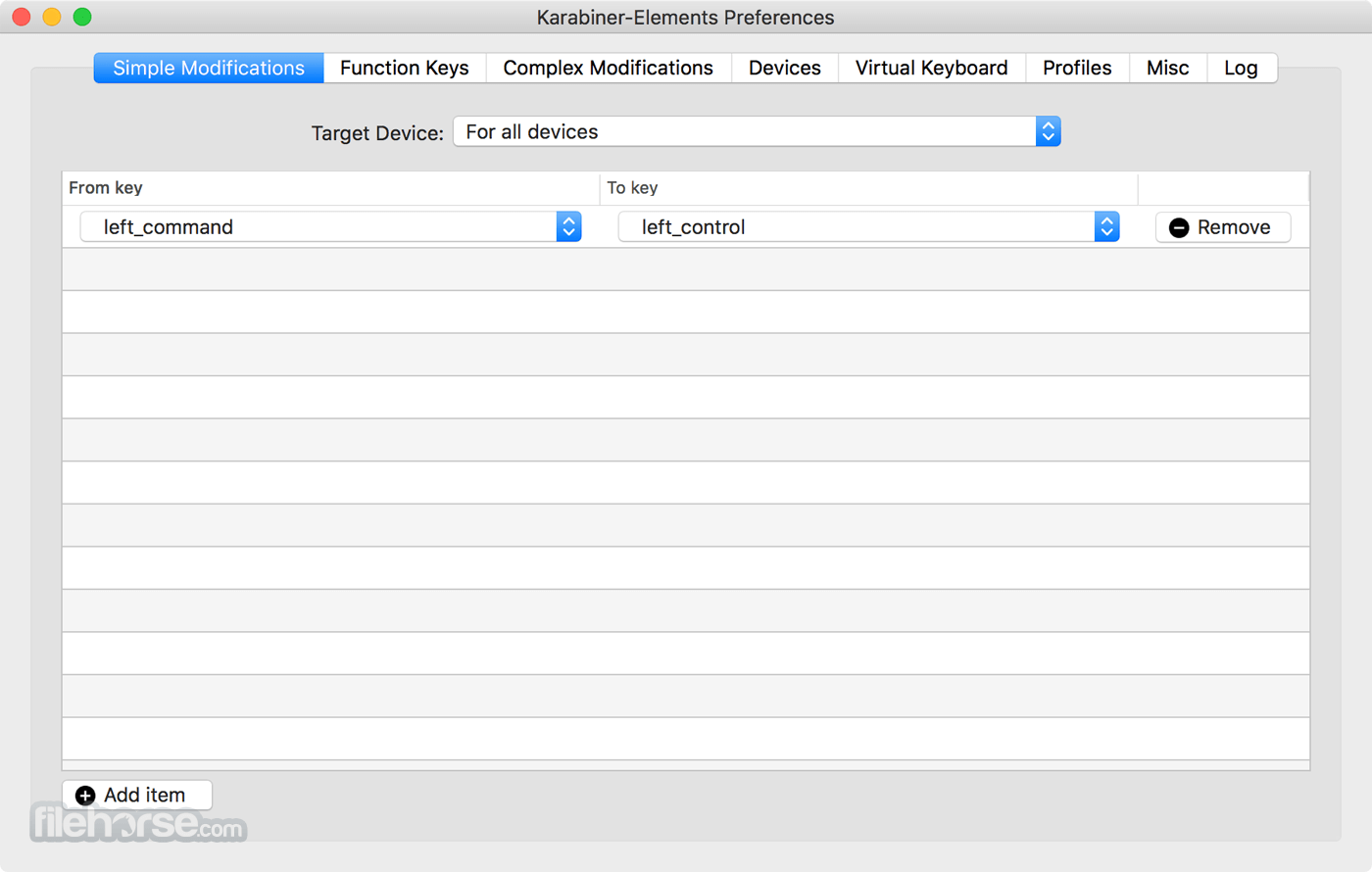1372x872 pixels.
Task: Click the Add item button
Action: 137,795
